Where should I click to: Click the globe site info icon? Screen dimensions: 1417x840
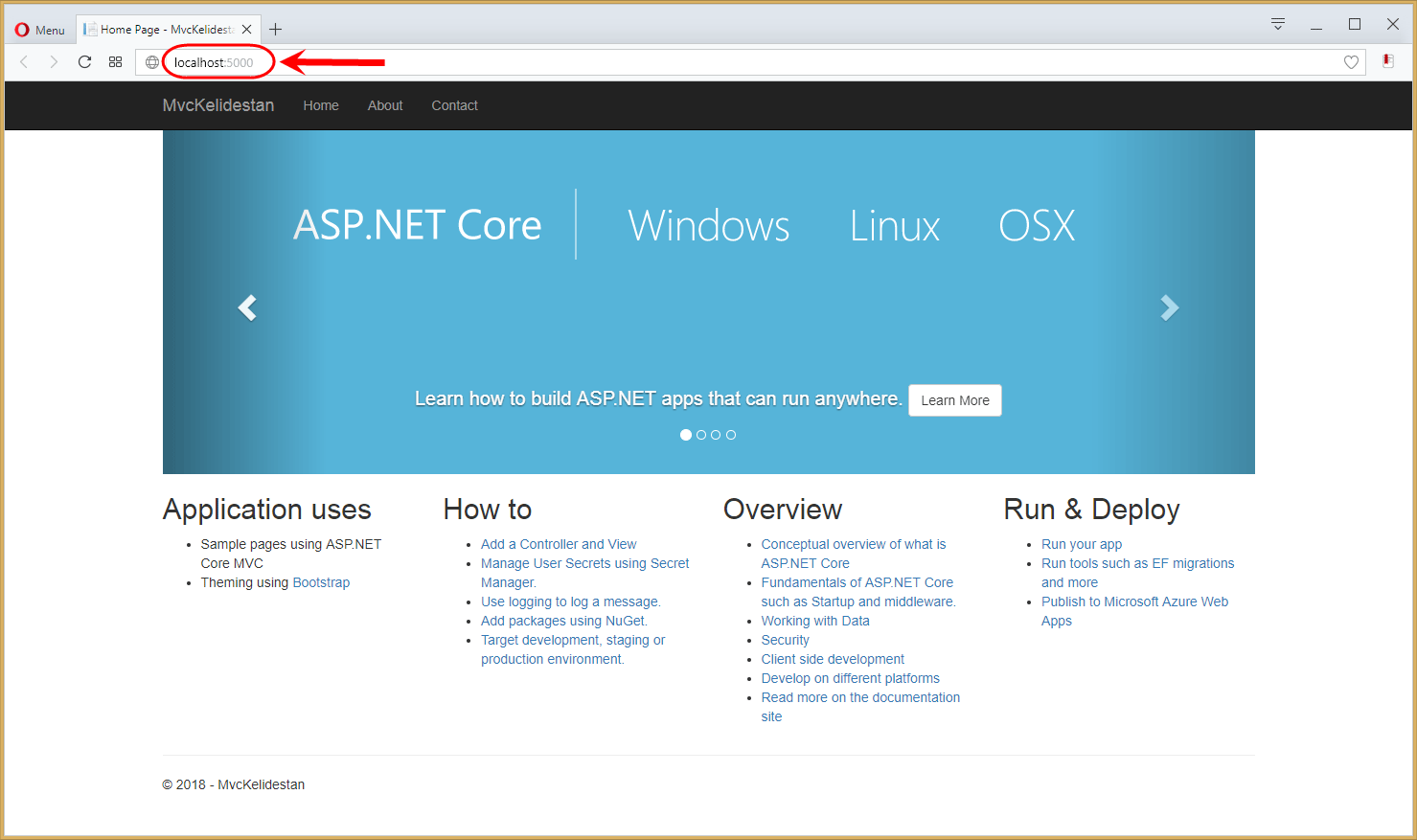(x=152, y=62)
